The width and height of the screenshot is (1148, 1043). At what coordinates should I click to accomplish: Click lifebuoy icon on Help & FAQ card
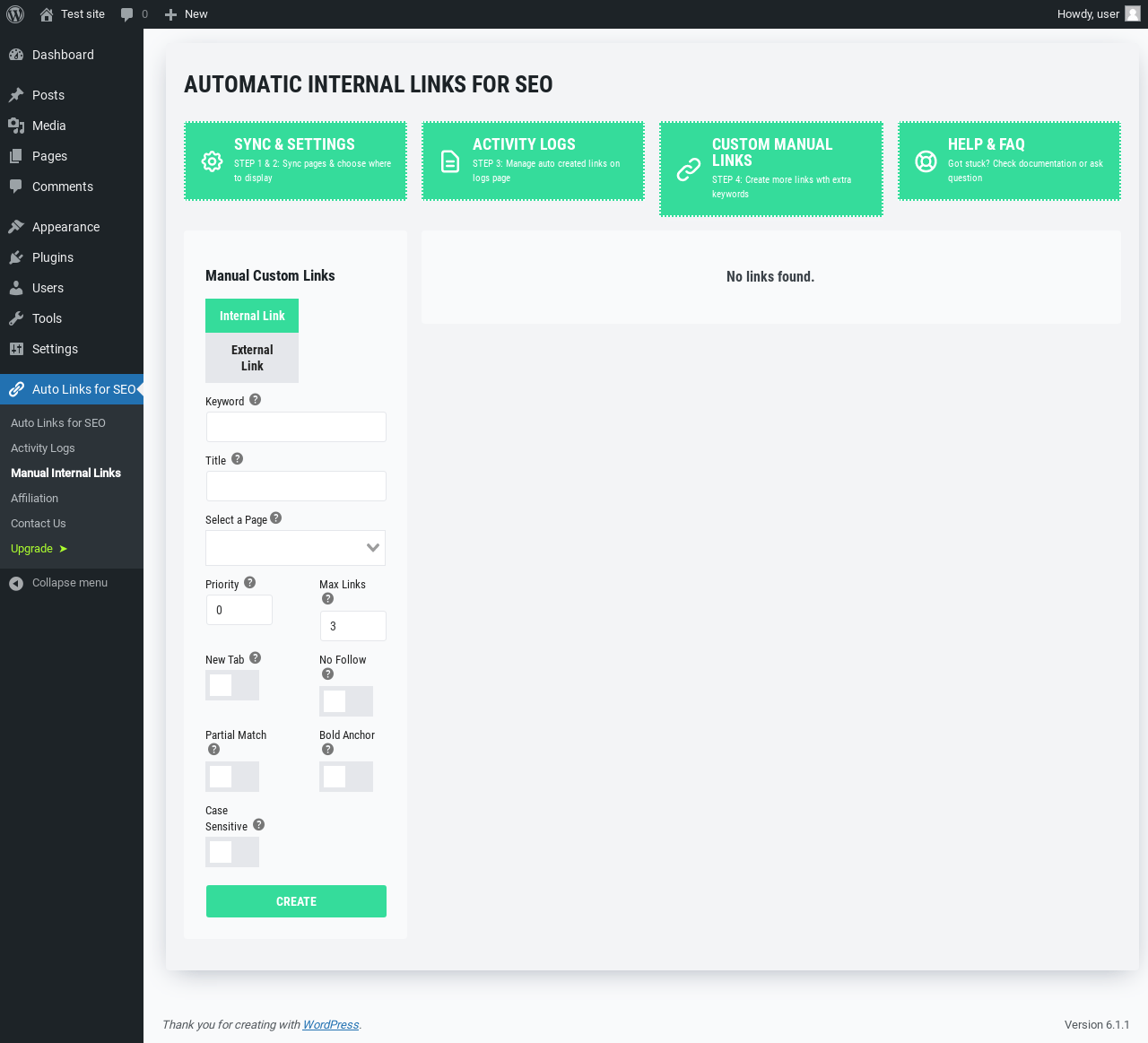(926, 161)
